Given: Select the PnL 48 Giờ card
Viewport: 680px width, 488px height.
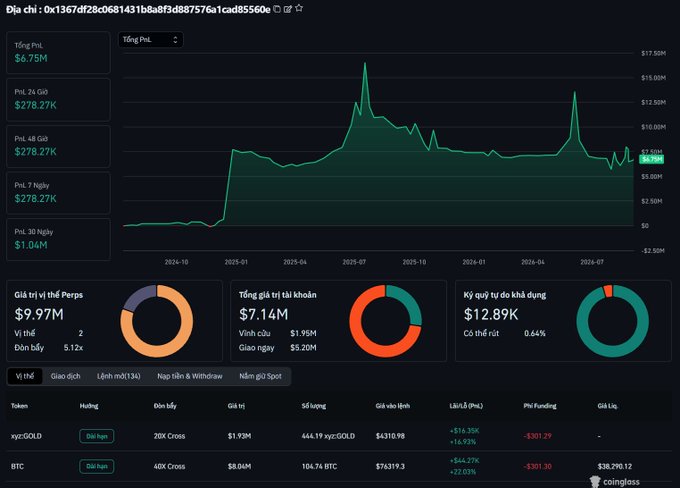Looking at the screenshot, I should 58,146.
